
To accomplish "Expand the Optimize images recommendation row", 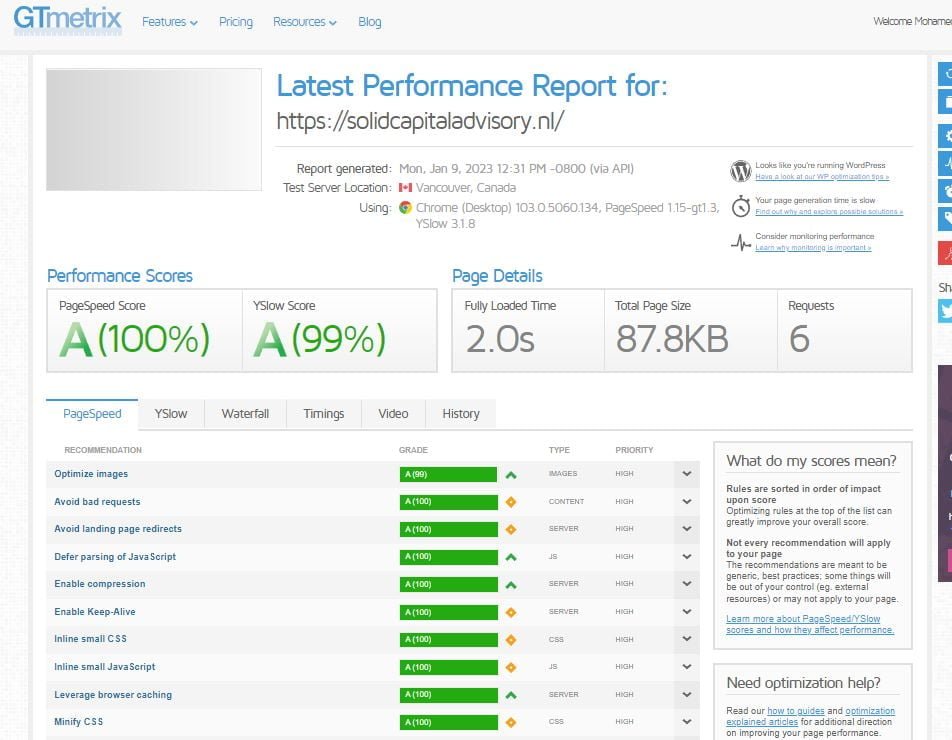I will (687, 475).
